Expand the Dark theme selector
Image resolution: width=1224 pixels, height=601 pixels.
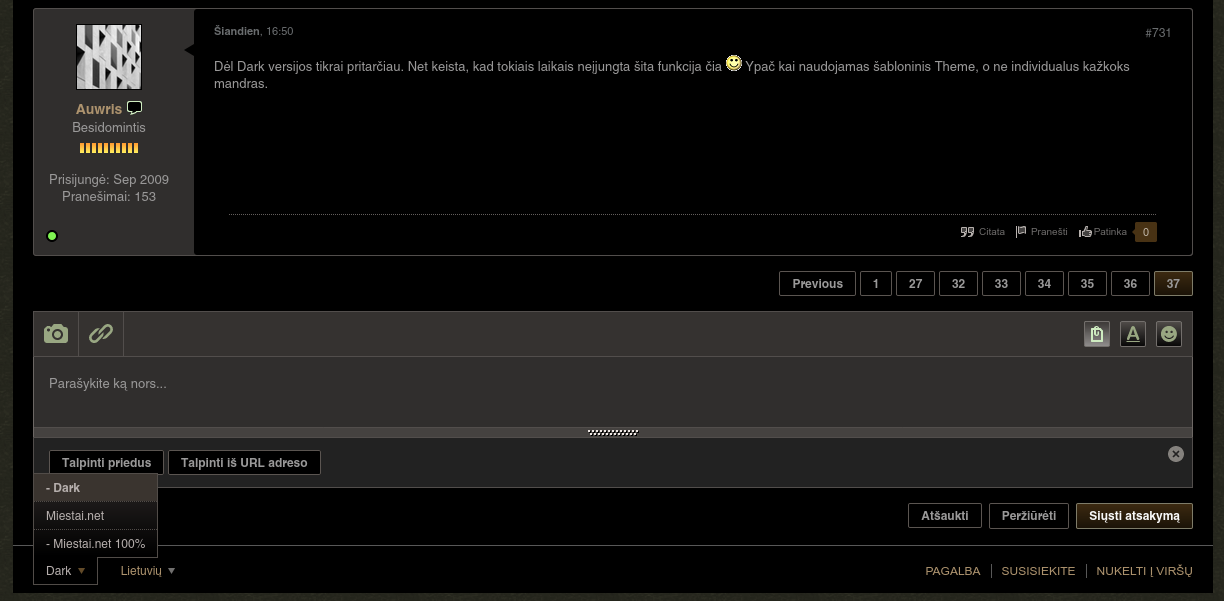click(65, 571)
